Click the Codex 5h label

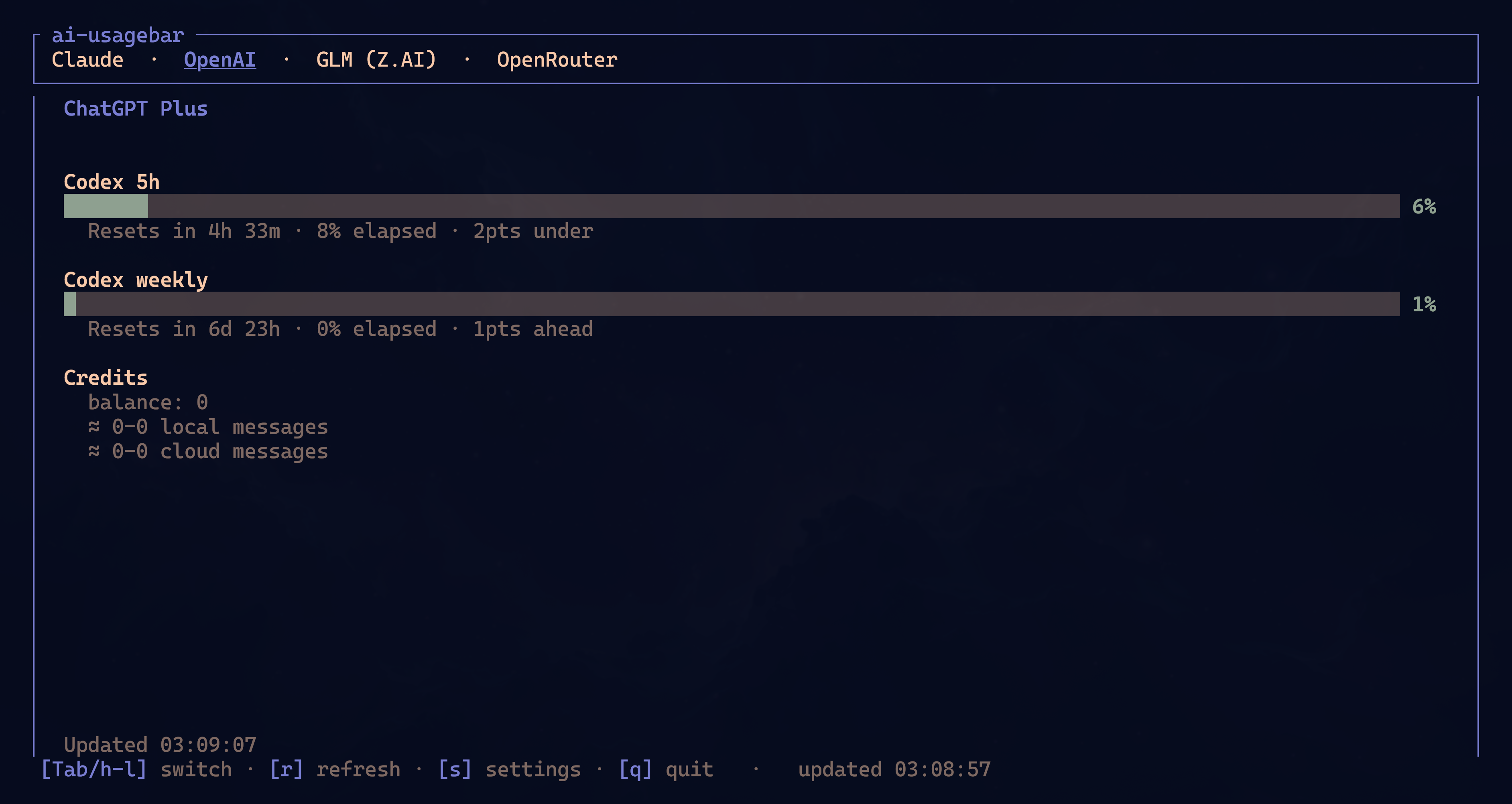pyautogui.click(x=112, y=182)
